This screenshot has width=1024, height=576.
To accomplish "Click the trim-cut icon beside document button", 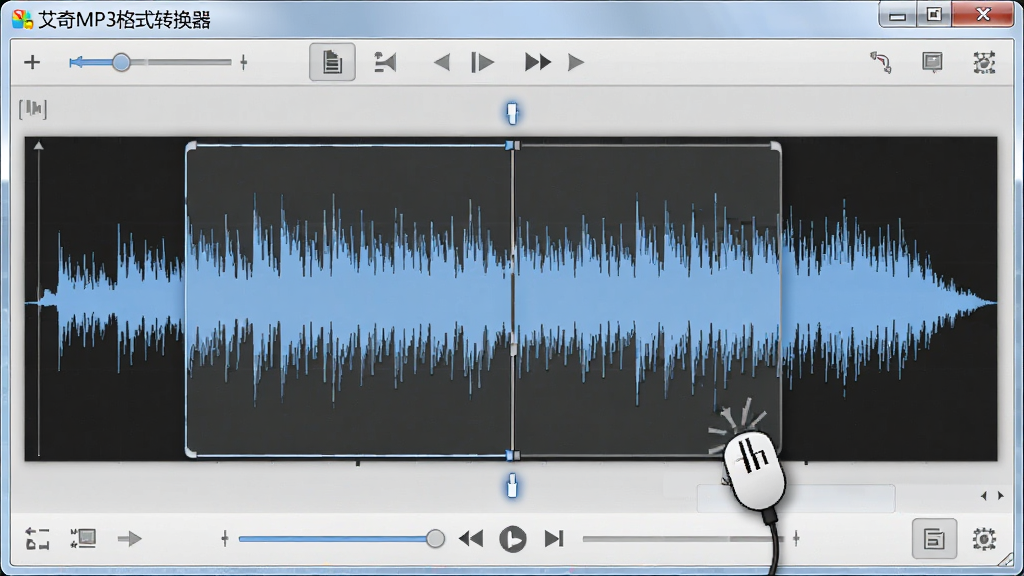I will [385, 63].
